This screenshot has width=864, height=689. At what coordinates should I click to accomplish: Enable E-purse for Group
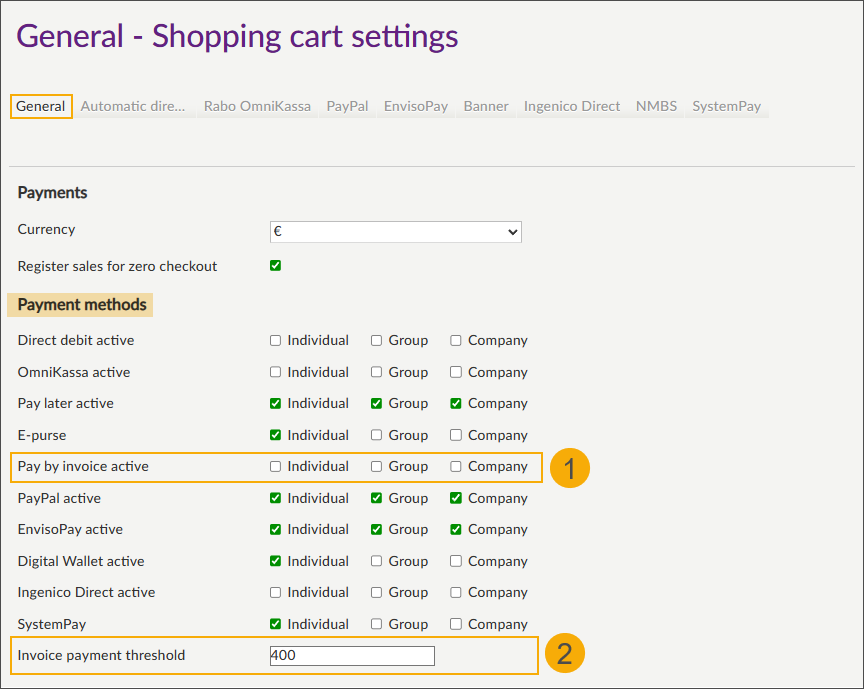tap(377, 435)
